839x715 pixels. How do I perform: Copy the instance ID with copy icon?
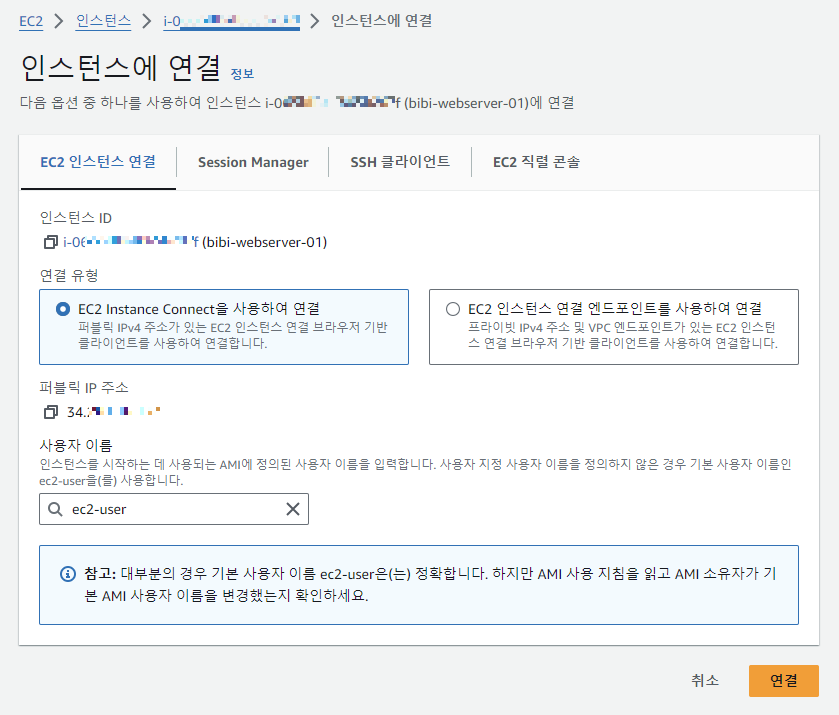[50, 242]
